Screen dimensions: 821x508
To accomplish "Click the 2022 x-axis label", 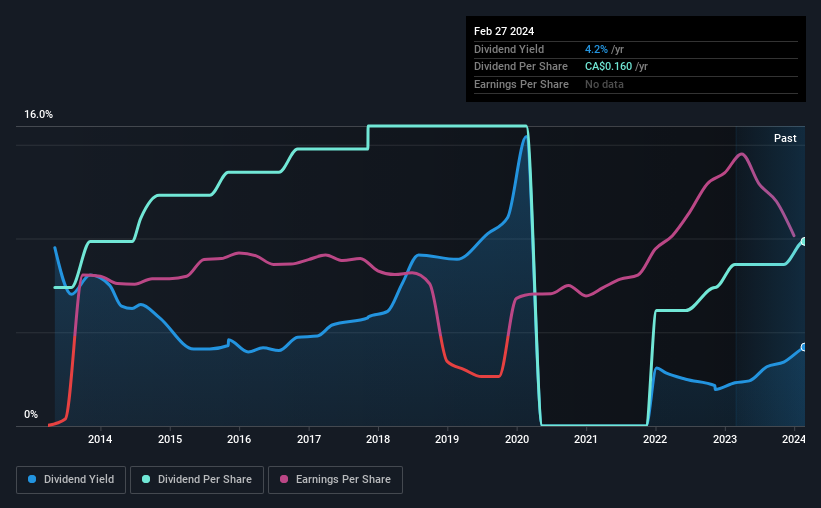I will pos(655,439).
